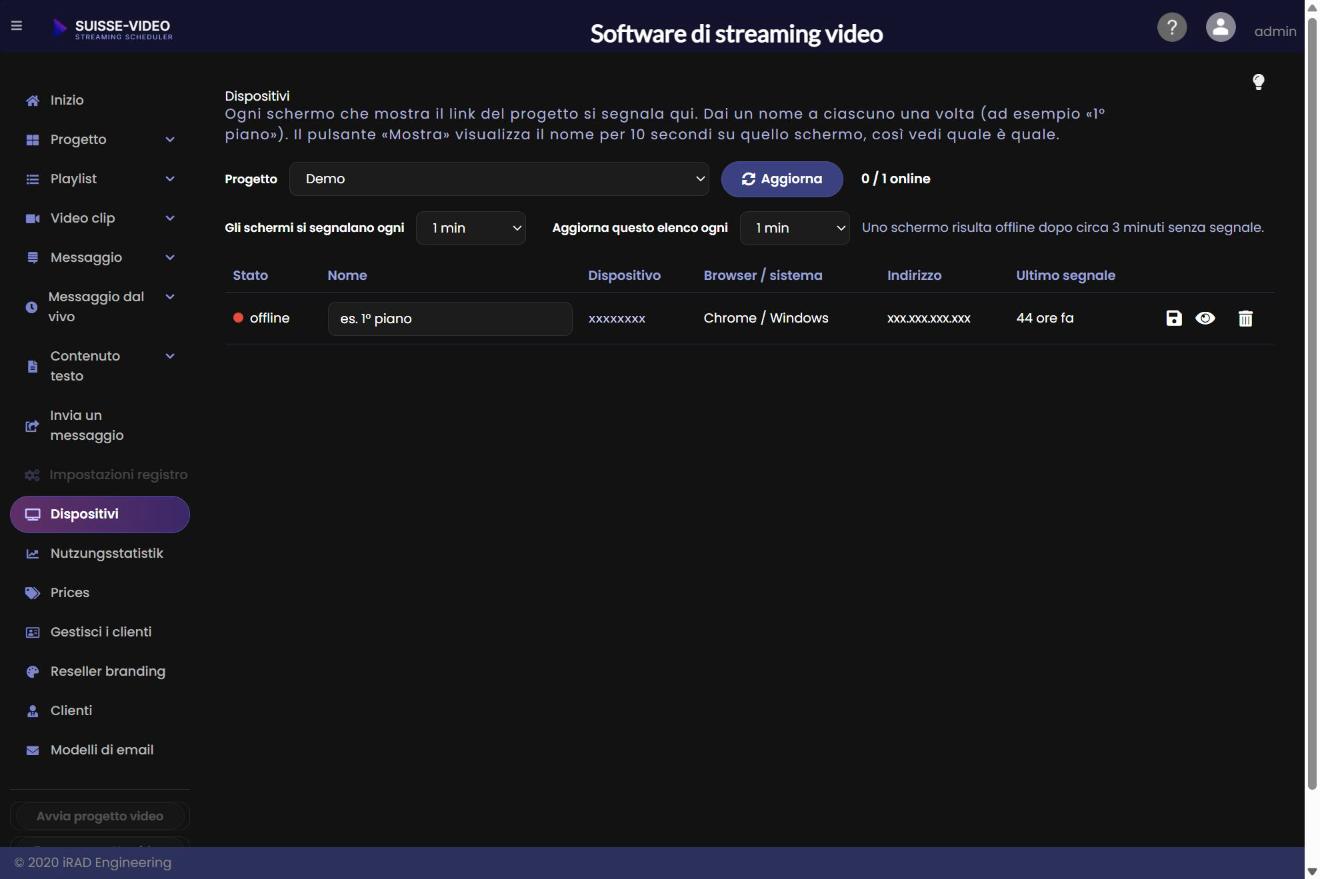This screenshot has height=879, width=1320.
Task: Open the Clienti sidebar item
Action: [100, 710]
